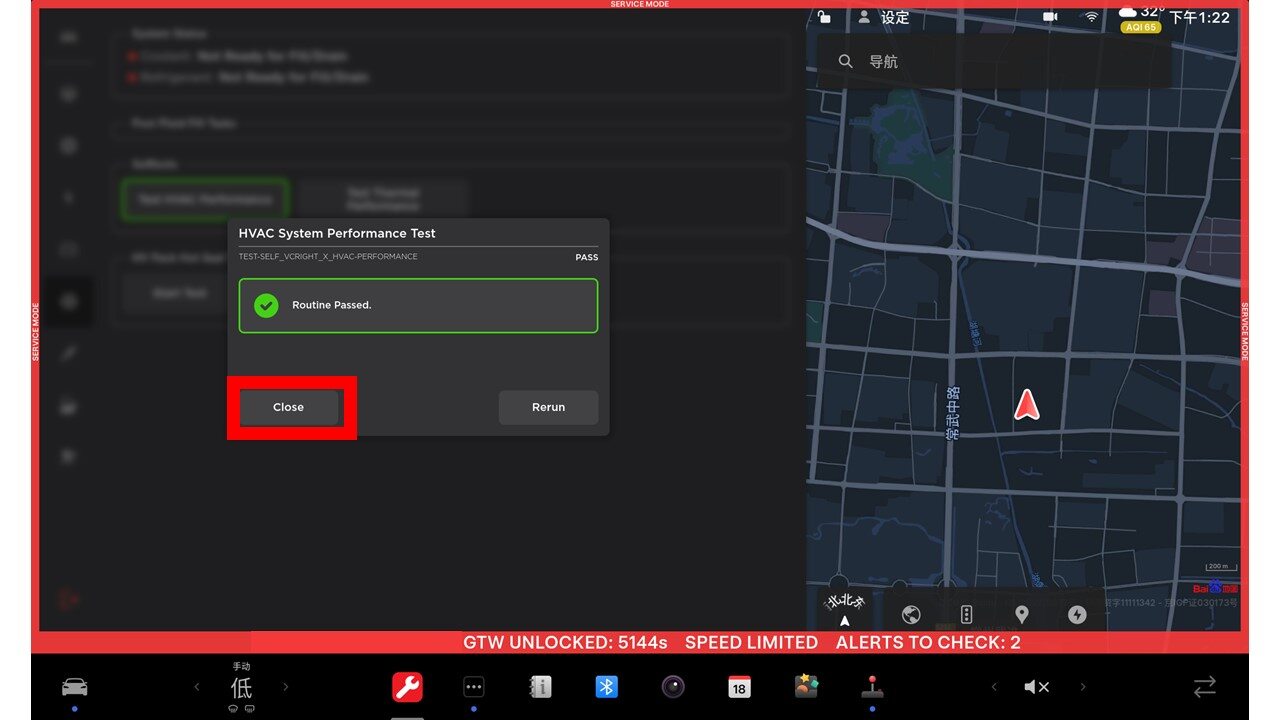Open the owner's manual info icon

(x=540, y=687)
